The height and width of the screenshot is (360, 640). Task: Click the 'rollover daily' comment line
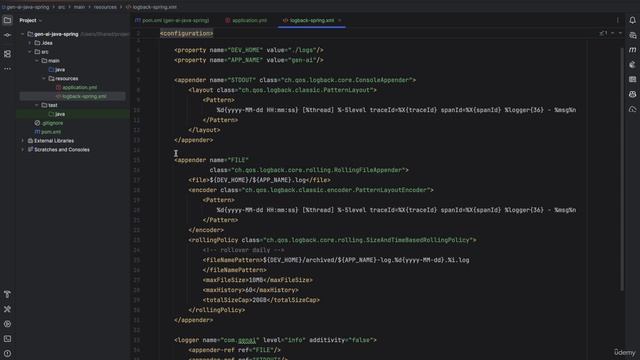pyautogui.click(x=243, y=250)
